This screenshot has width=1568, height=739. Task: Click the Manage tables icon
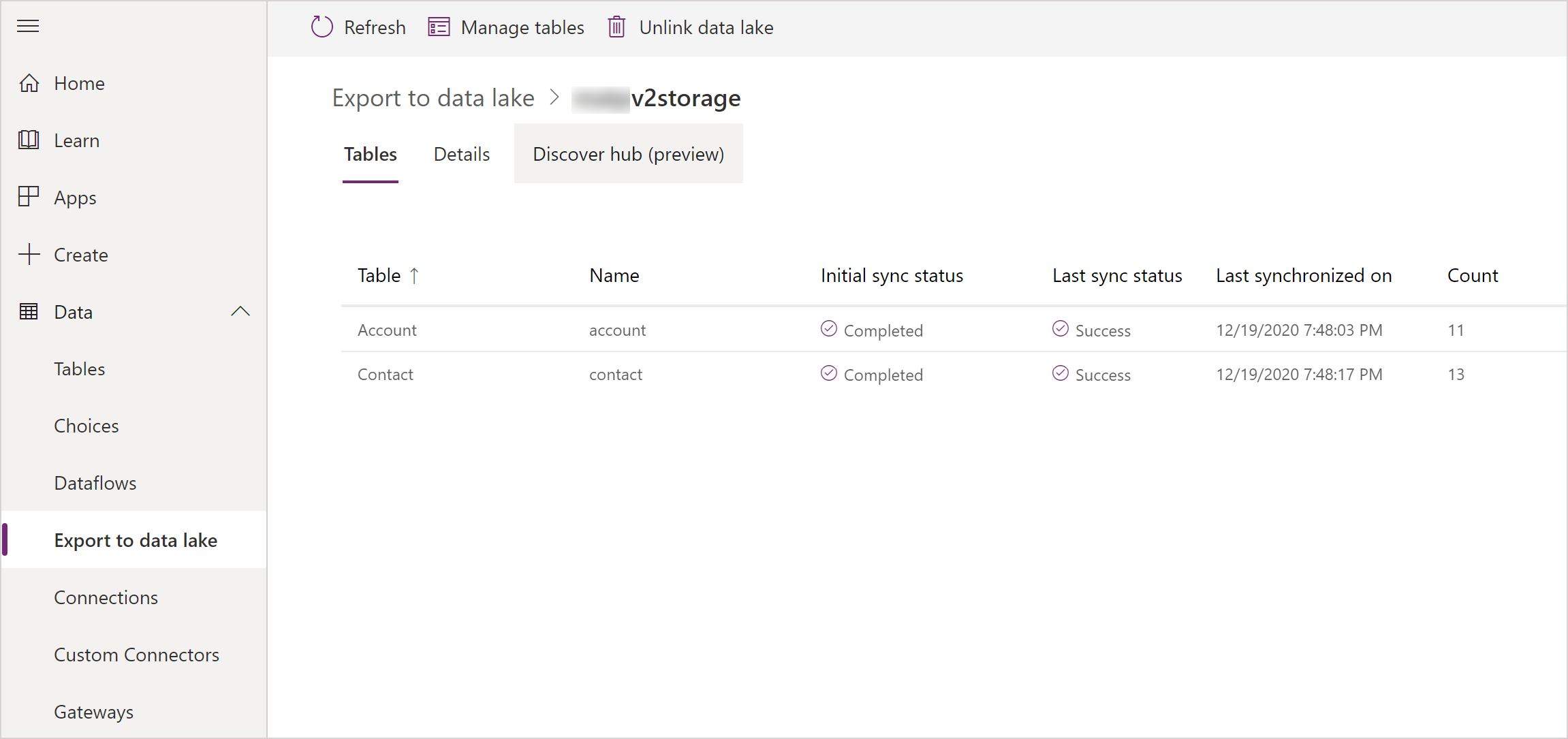pos(438,27)
